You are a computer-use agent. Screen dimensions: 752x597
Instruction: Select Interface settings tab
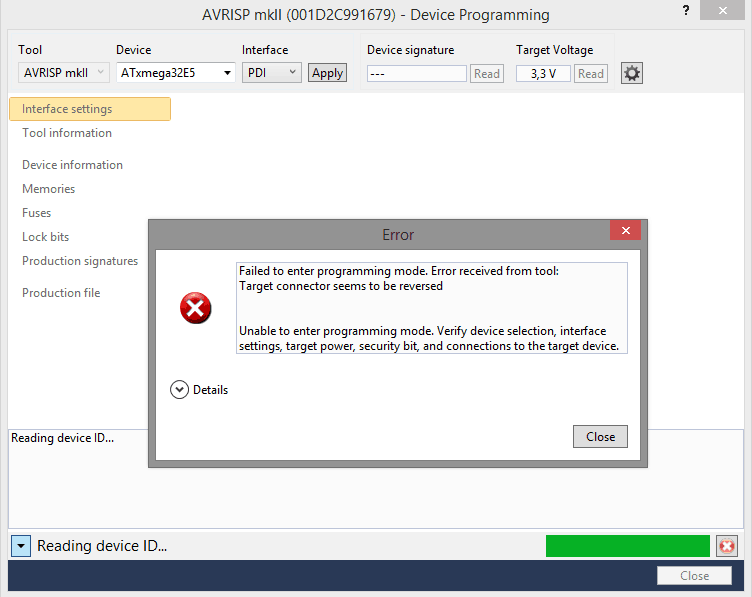coord(90,109)
